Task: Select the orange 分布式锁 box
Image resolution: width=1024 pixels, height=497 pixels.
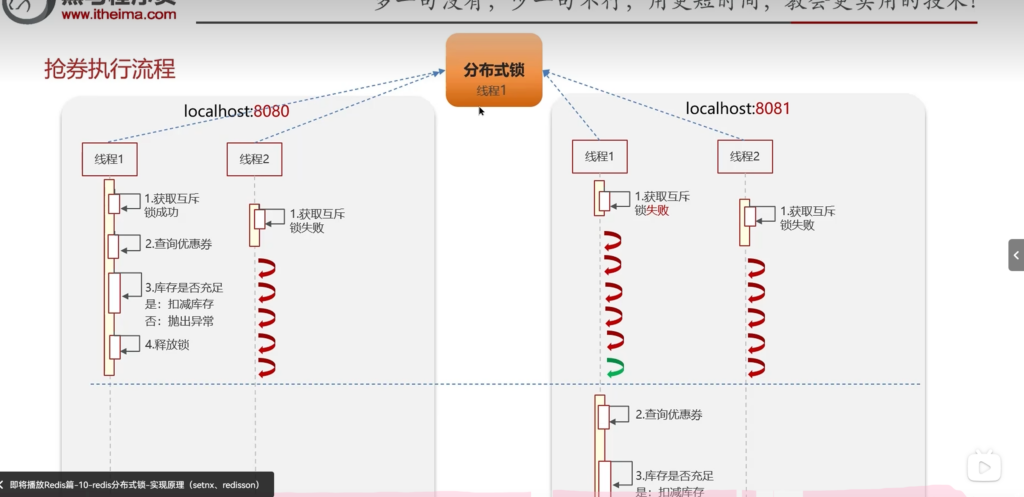Action: [494, 70]
